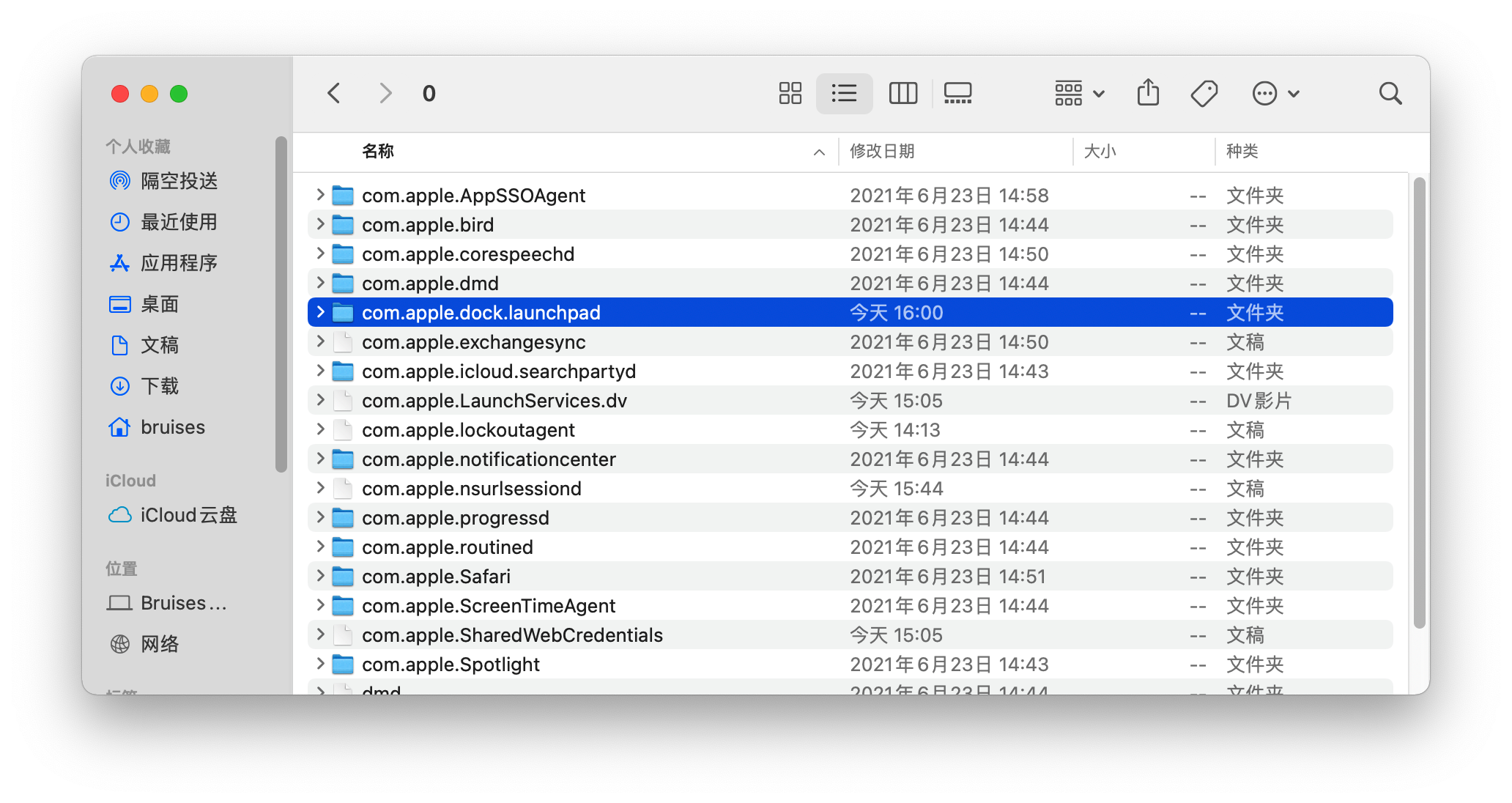1512x803 pixels.
Task: Sort by 种类 column header
Action: (1242, 151)
